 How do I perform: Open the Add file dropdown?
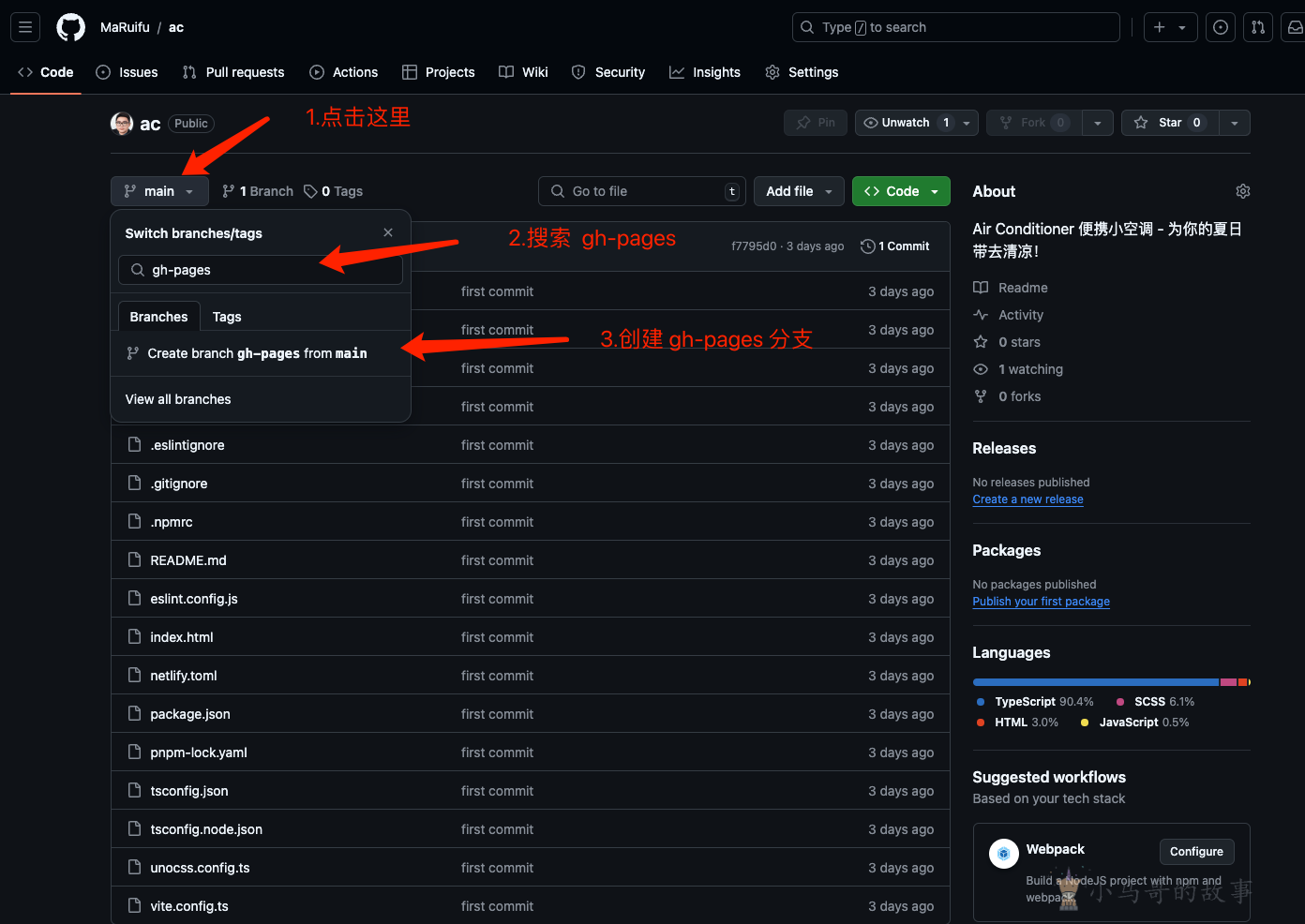click(798, 191)
